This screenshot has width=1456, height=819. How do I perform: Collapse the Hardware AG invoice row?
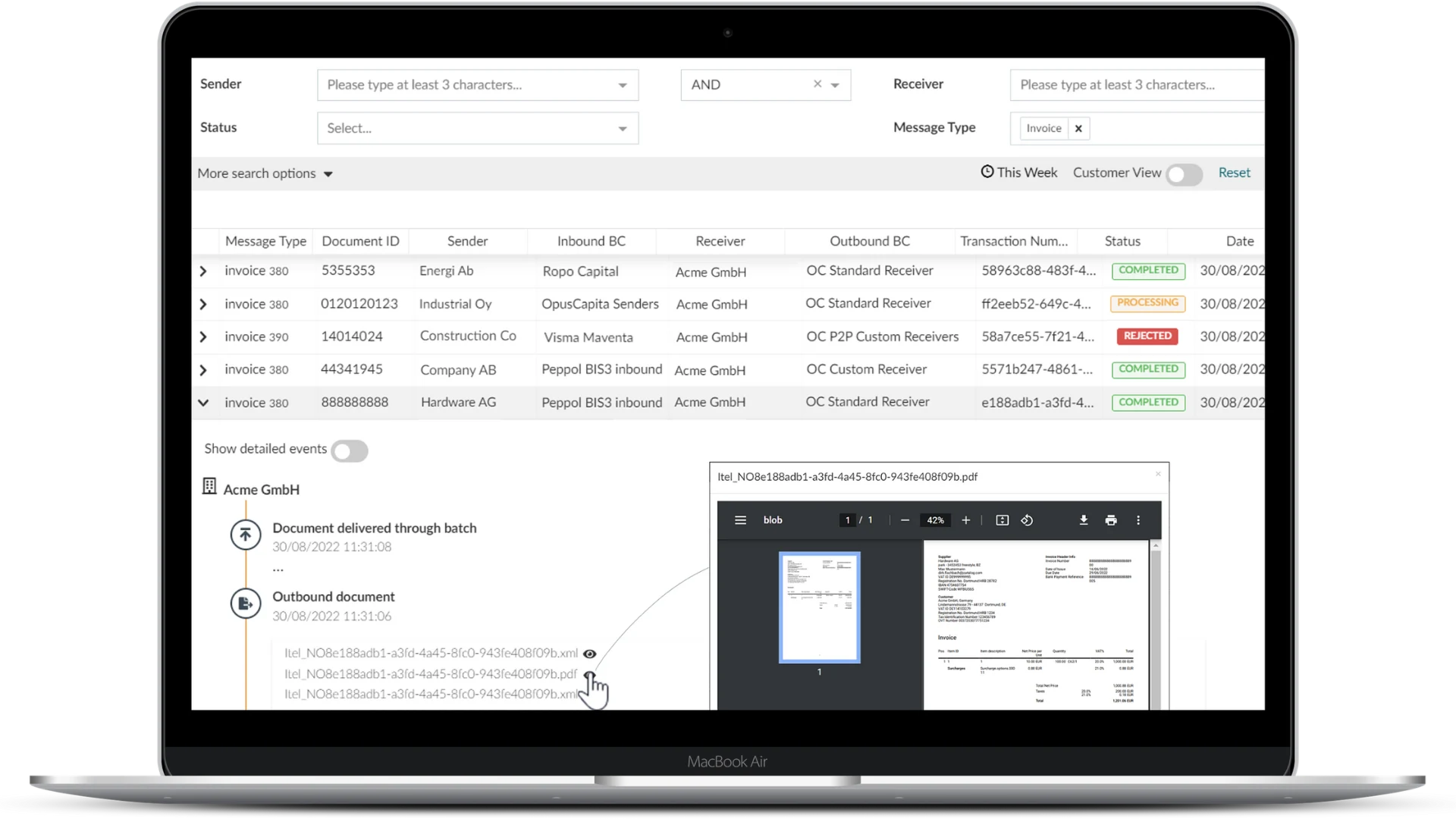click(203, 403)
